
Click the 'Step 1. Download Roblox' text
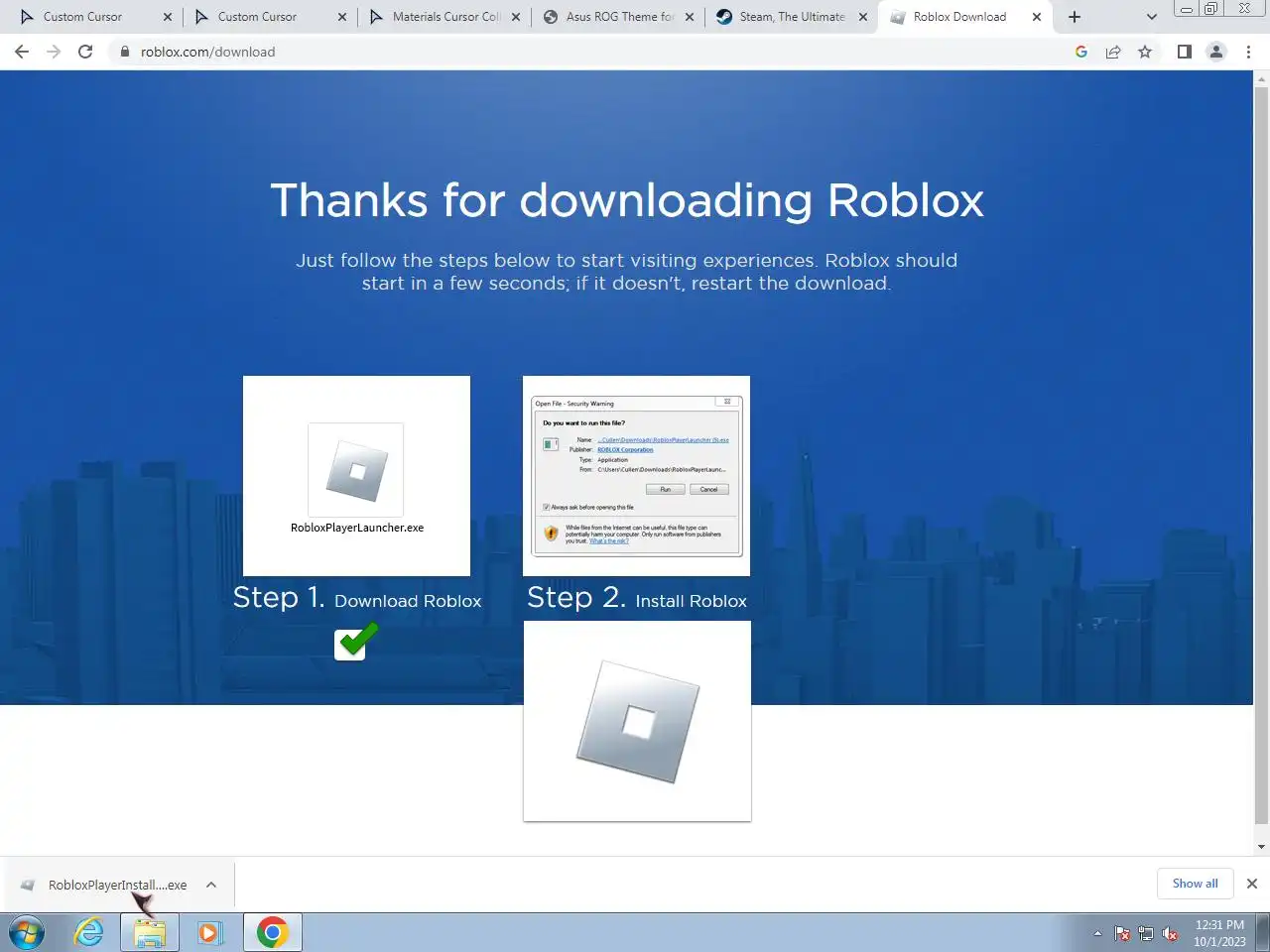point(357,598)
